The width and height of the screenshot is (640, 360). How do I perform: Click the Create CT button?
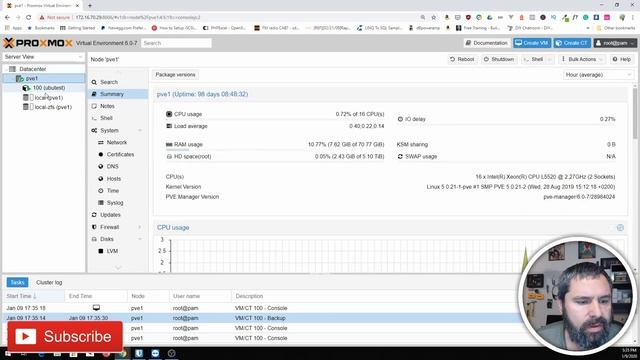tap(572, 43)
